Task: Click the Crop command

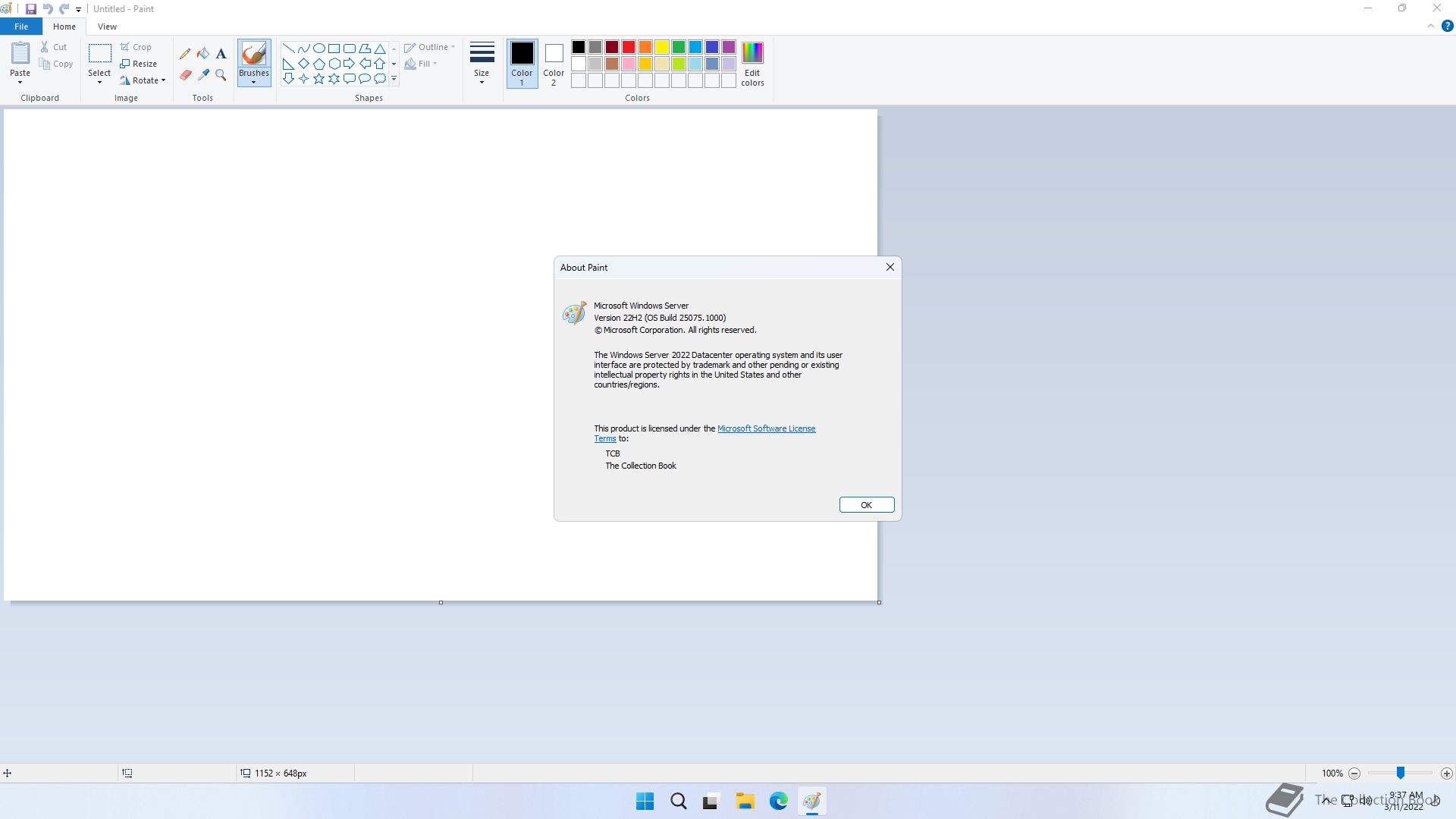Action: tap(136, 47)
